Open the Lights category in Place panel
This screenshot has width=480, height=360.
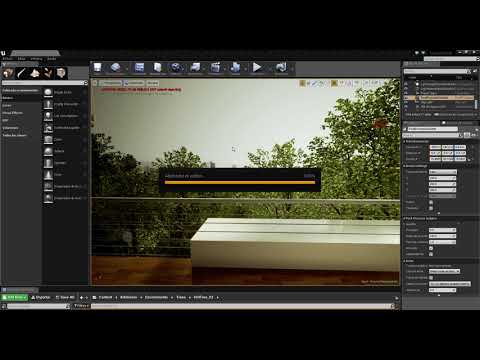coord(21,105)
